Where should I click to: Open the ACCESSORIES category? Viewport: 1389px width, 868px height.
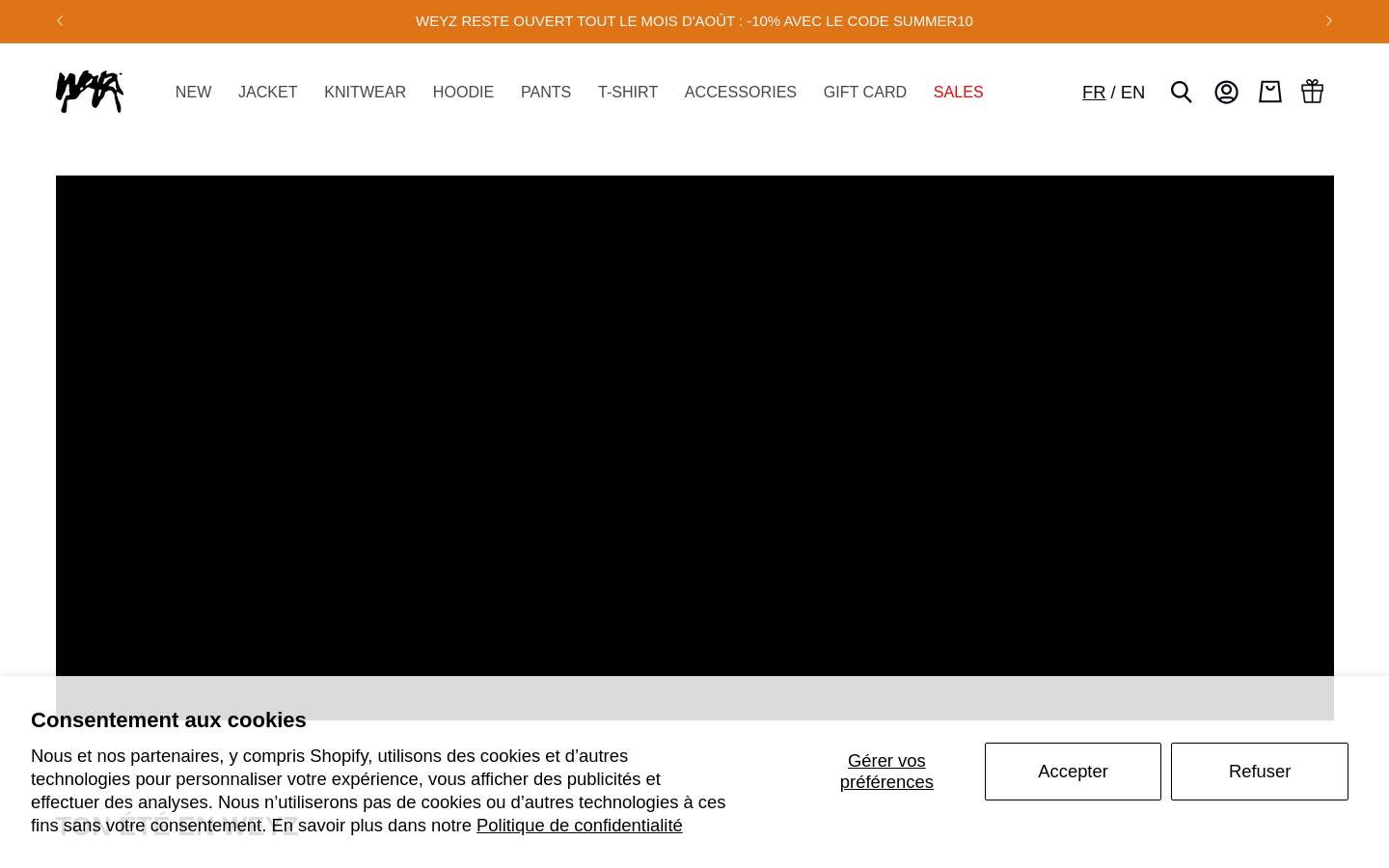(741, 93)
